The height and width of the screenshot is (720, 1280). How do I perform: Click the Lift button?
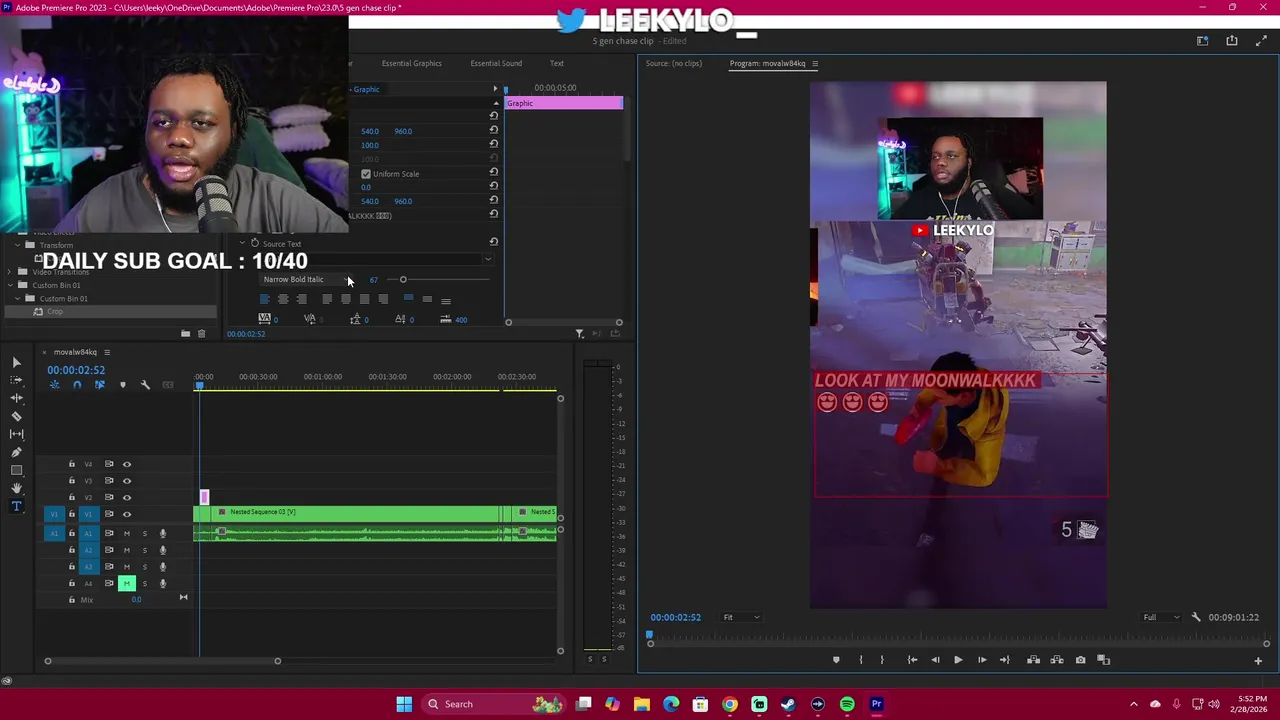(1033, 660)
